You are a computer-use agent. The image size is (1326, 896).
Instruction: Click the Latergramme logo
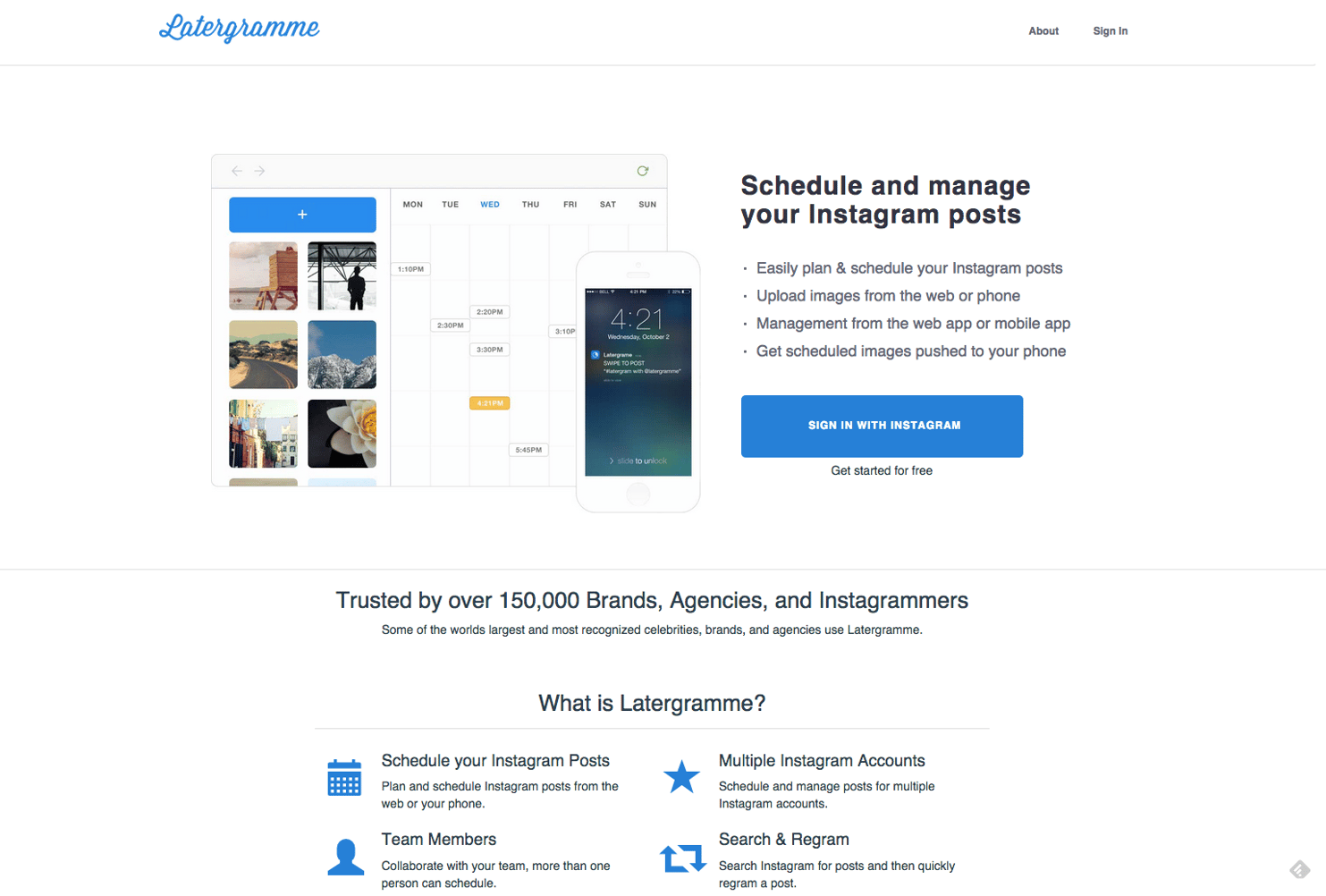click(x=240, y=28)
